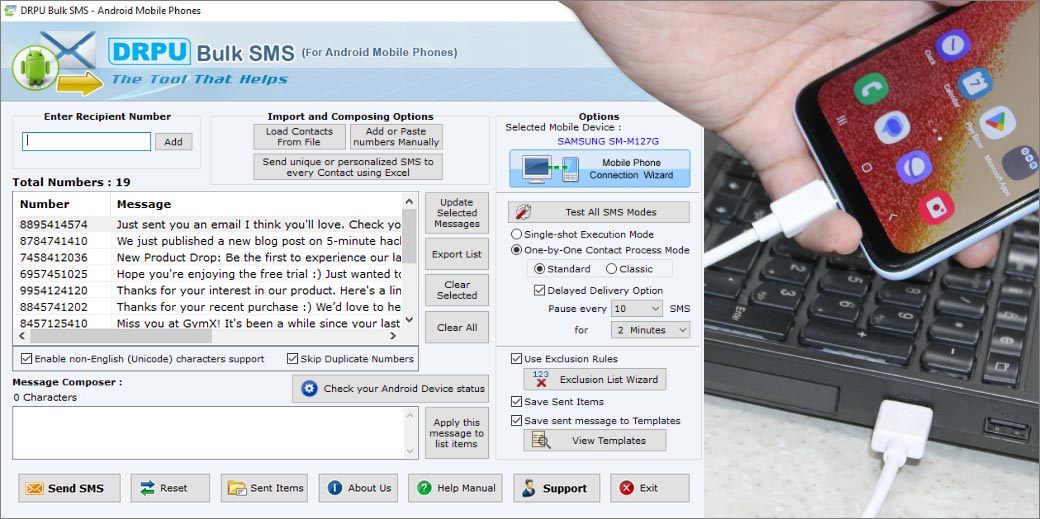Click the Send SMS envelope icon

(x=34, y=488)
